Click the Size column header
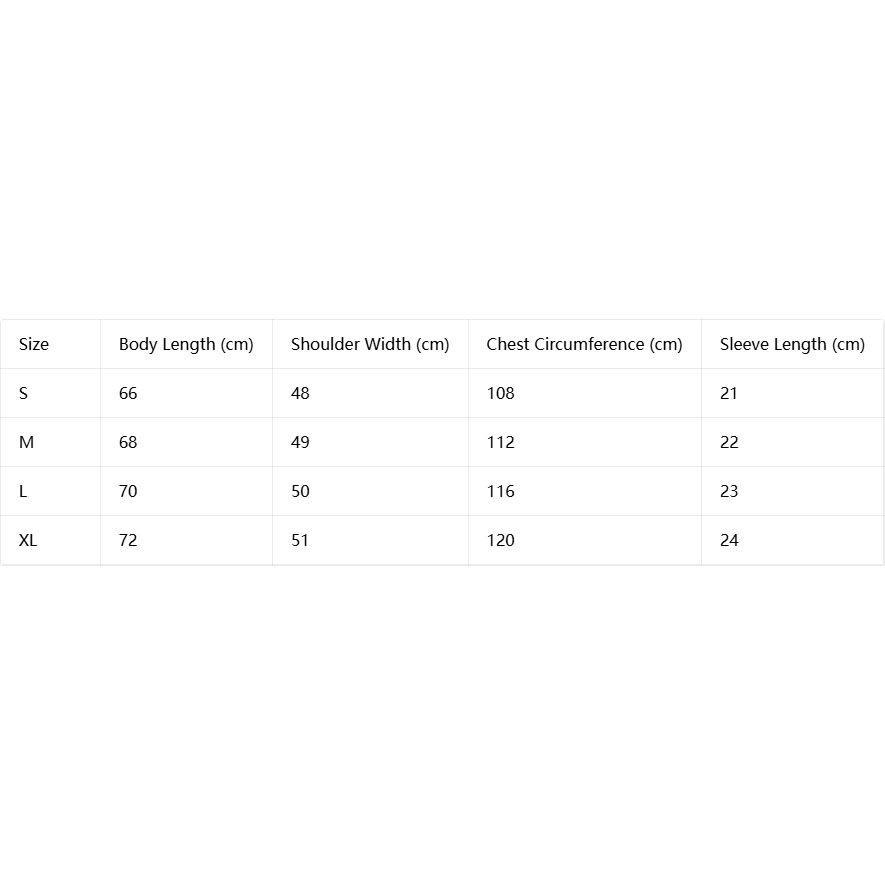This screenshot has width=885, height=885. (x=34, y=344)
